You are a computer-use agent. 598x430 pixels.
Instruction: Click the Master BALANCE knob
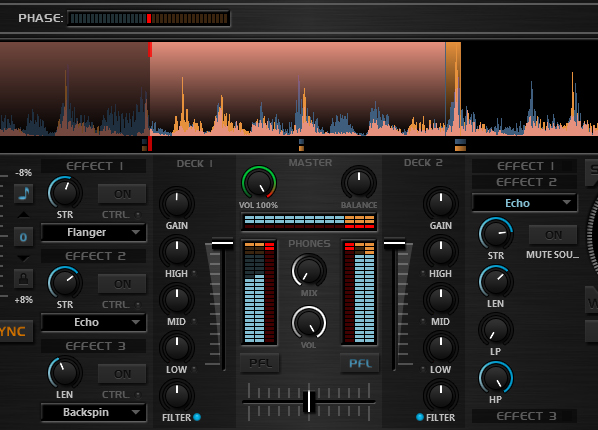[359, 183]
